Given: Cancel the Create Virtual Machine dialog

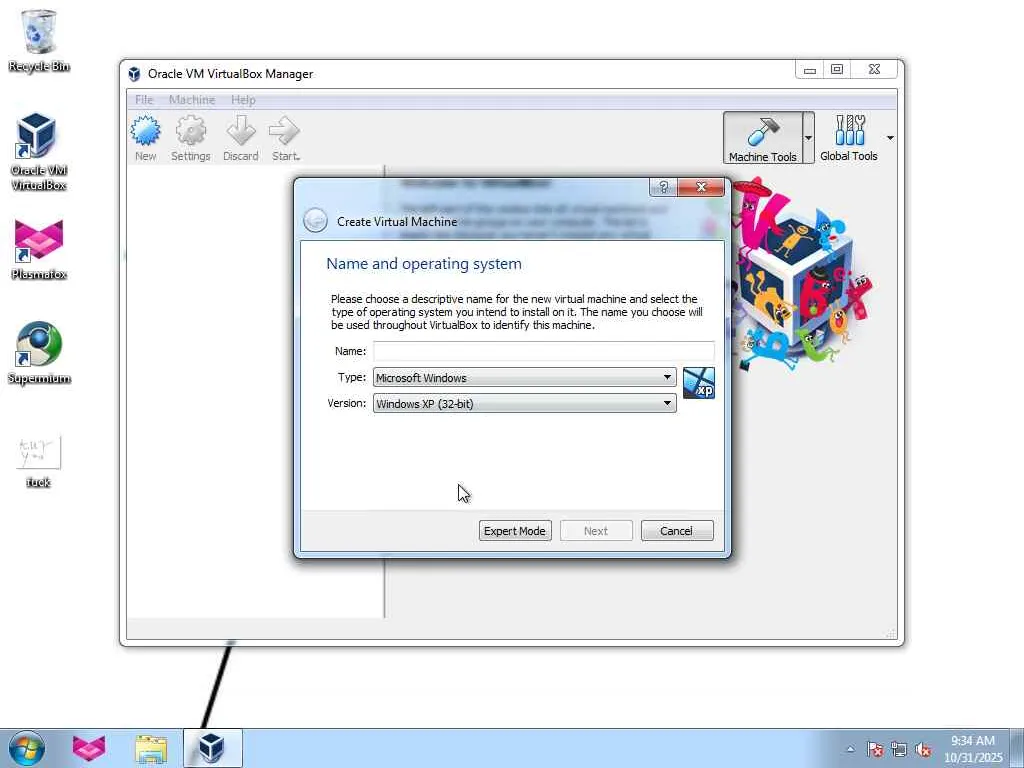Looking at the screenshot, I should [x=677, y=531].
